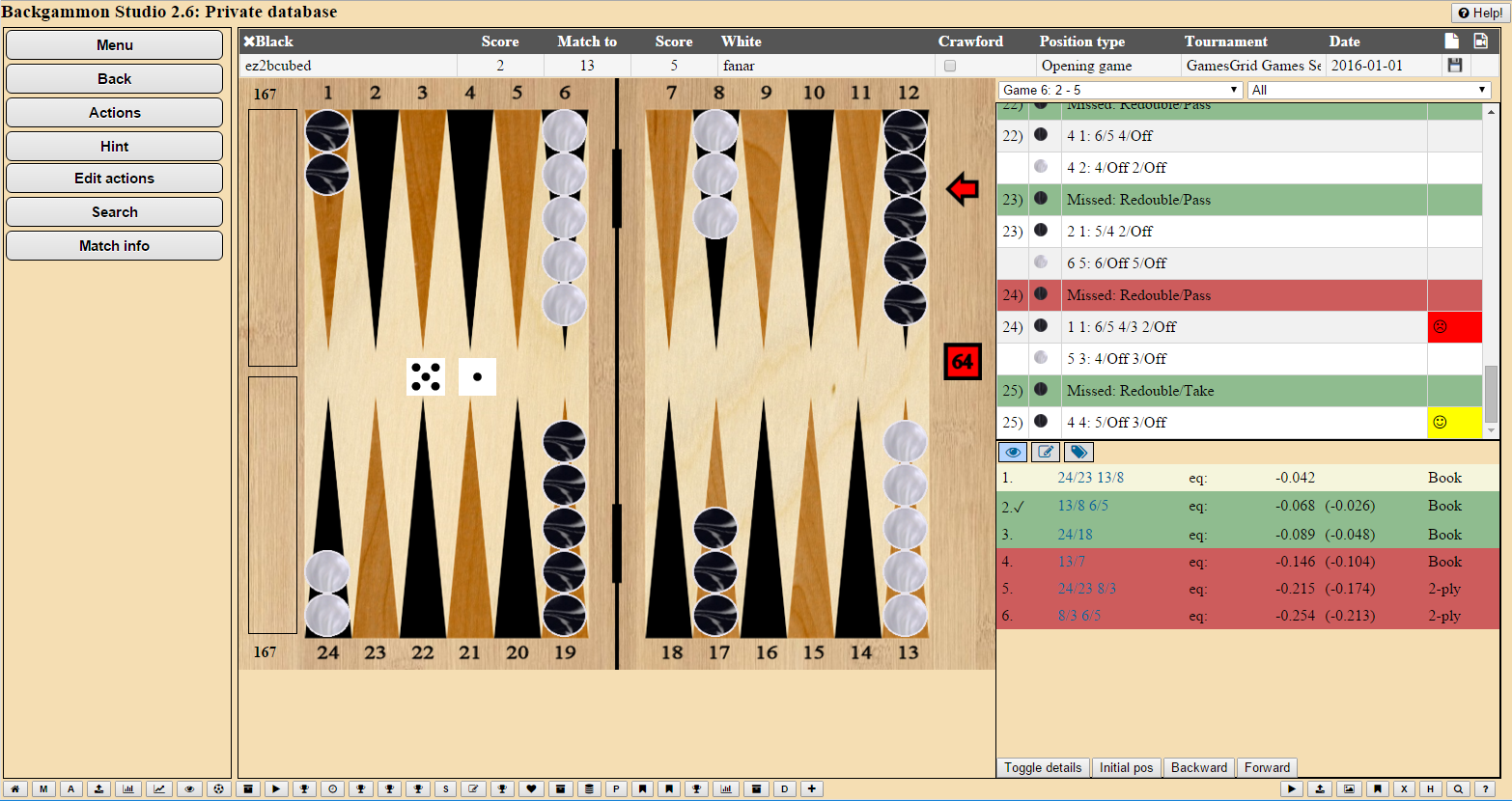The image size is (1512, 801).
Task: Click the magnifier search icon at bottom right
Action: pos(1458,789)
